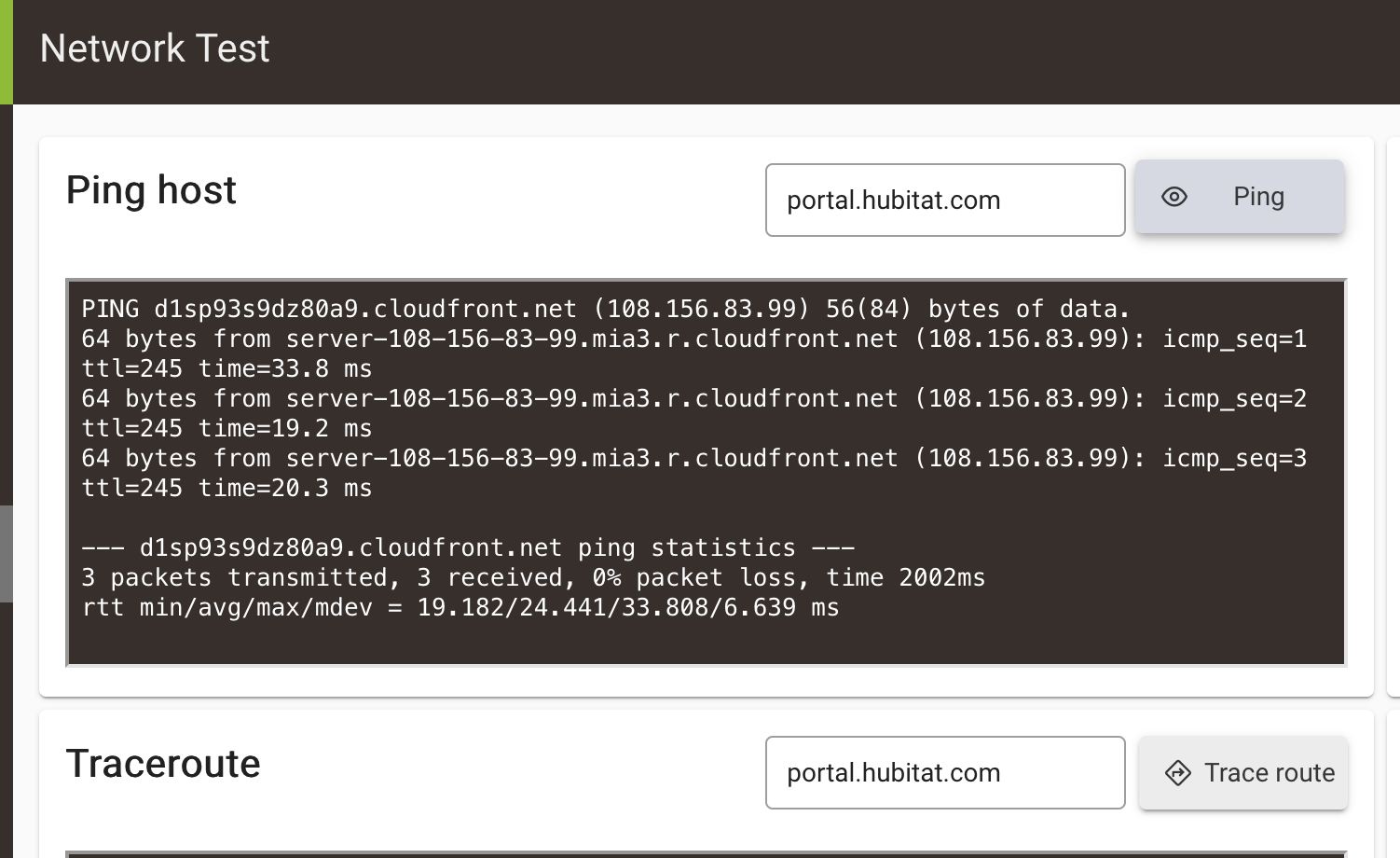Focus the Traceroute host input field

point(945,773)
